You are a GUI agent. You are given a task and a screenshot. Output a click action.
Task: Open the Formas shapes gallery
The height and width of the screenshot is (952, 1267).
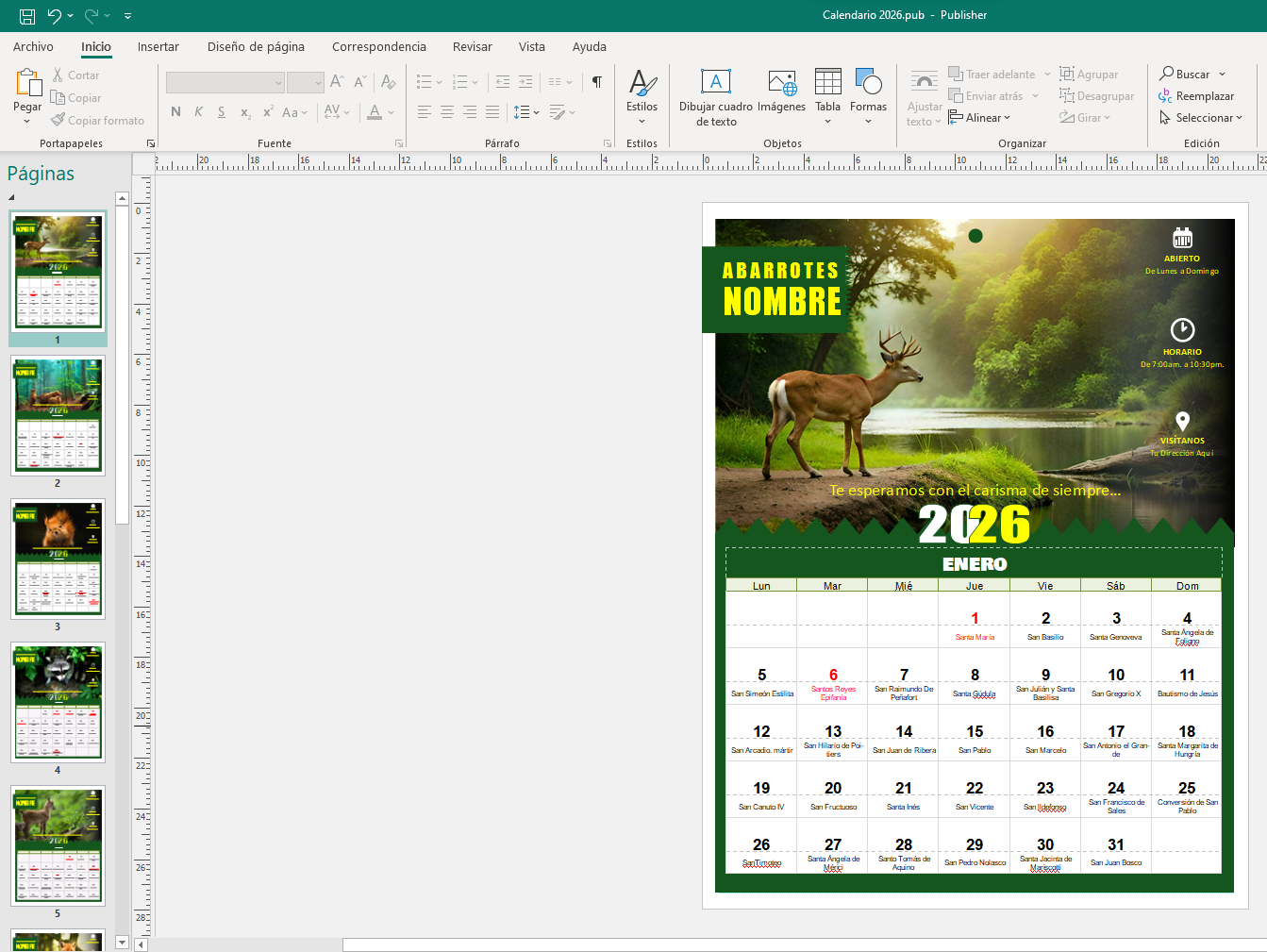(x=868, y=92)
